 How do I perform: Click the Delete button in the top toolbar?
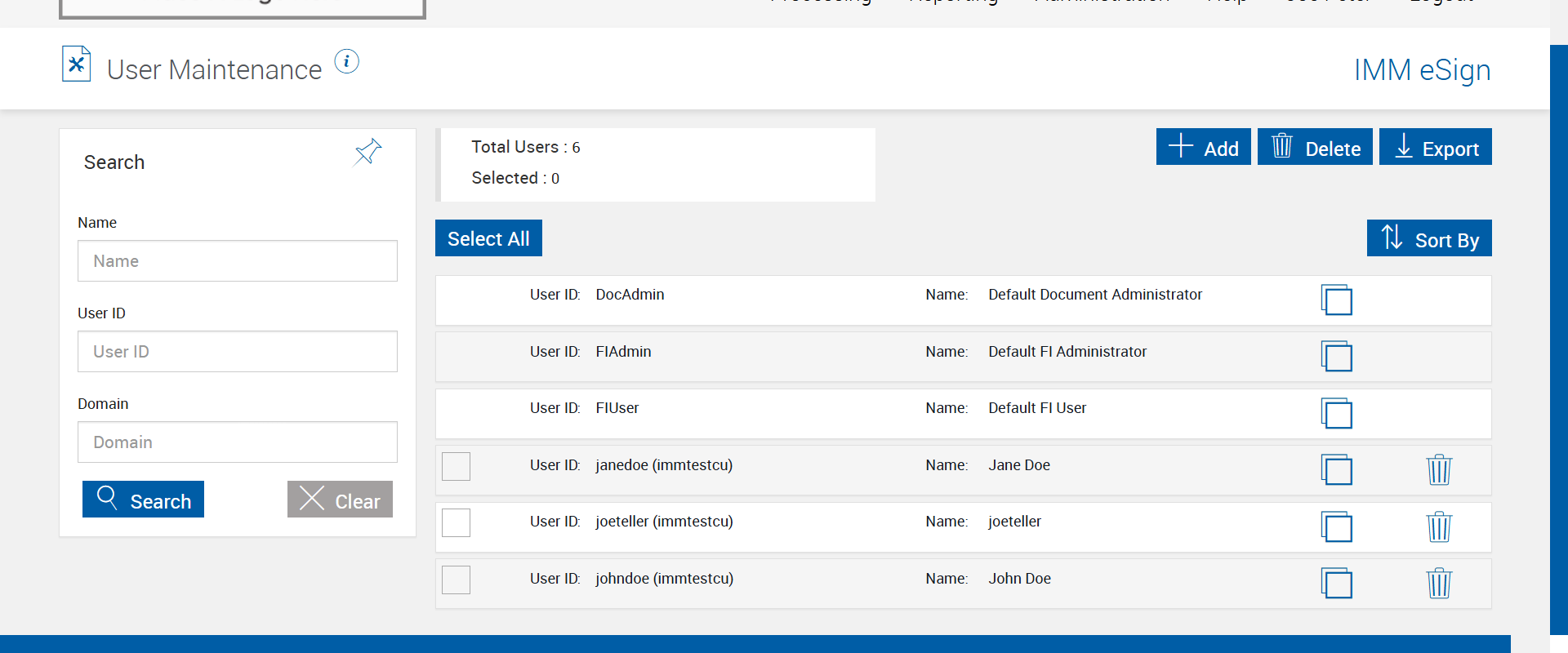click(x=1315, y=147)
